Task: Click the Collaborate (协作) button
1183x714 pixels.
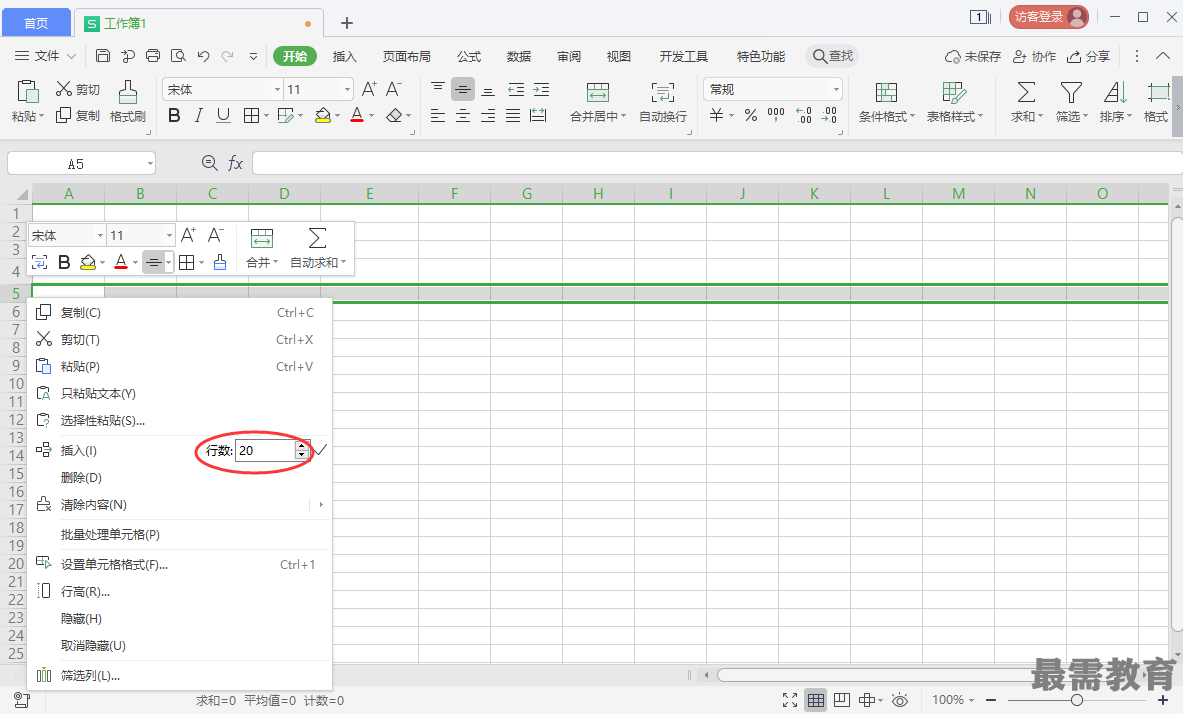Action: 1034,56
